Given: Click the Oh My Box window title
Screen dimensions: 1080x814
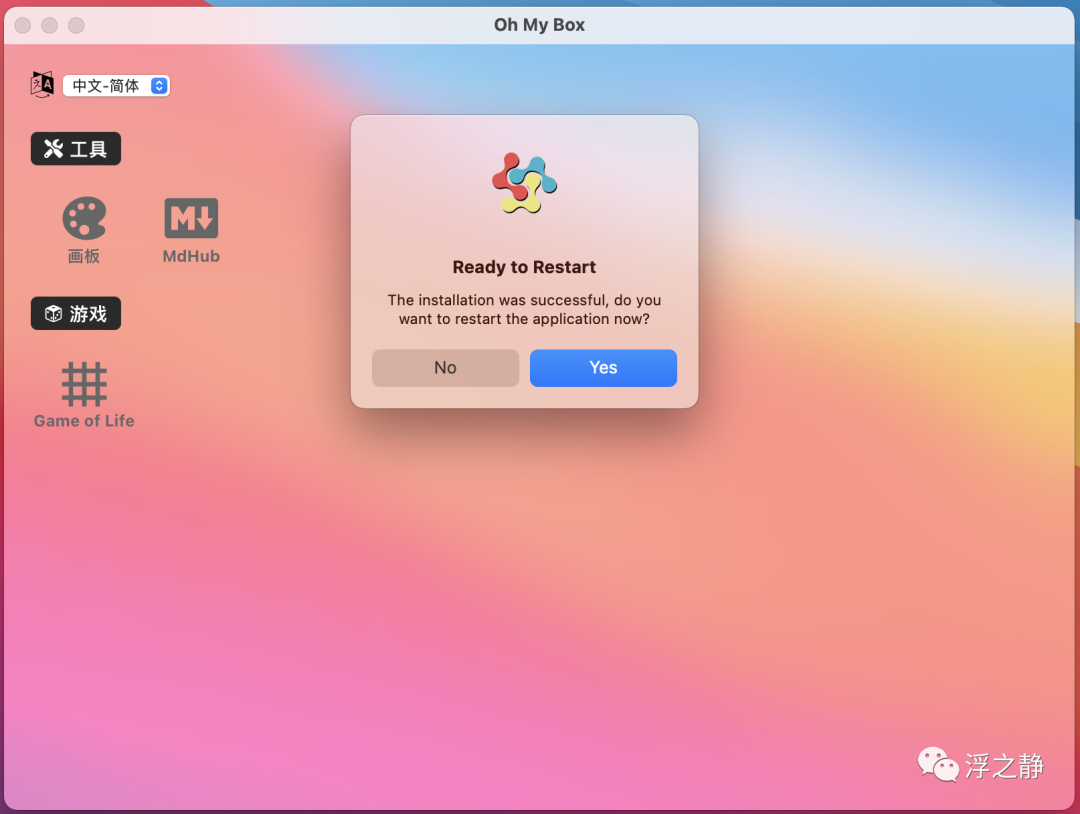Looking at the screenshot, I should click(539, 25).
